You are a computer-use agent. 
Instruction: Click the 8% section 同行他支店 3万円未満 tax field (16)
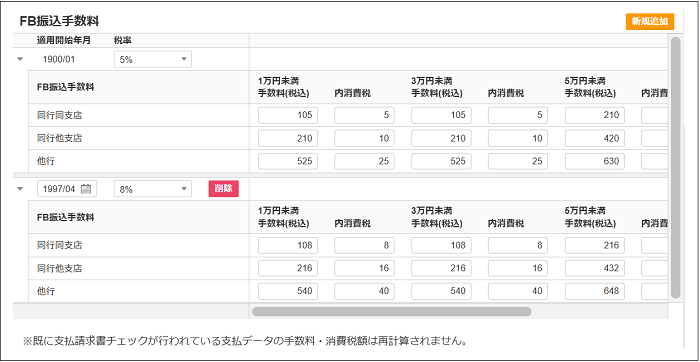518,268
